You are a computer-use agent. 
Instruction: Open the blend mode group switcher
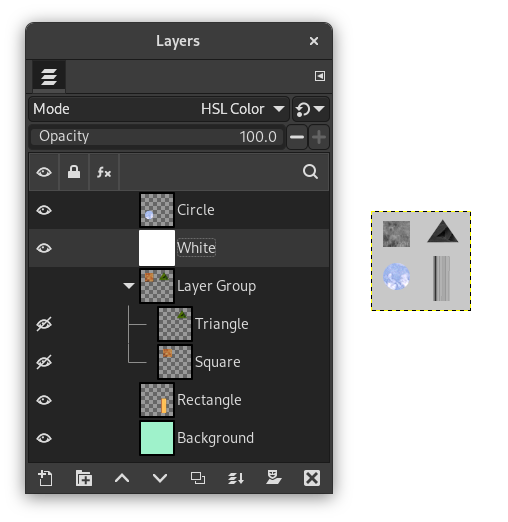pos(311,109)
